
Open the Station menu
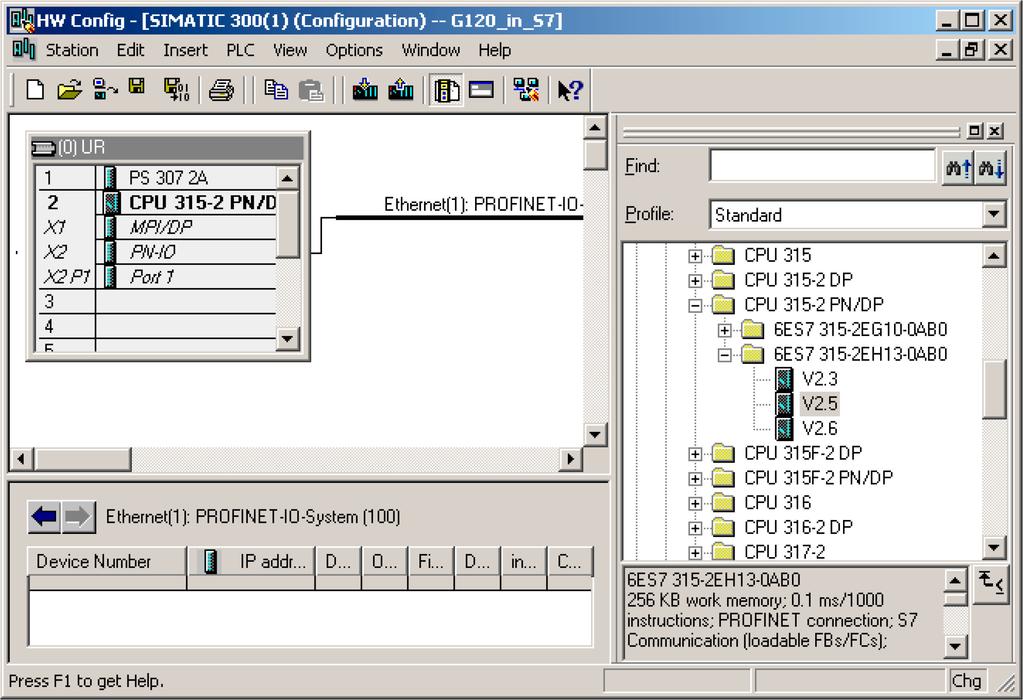[x=72, y=50]
